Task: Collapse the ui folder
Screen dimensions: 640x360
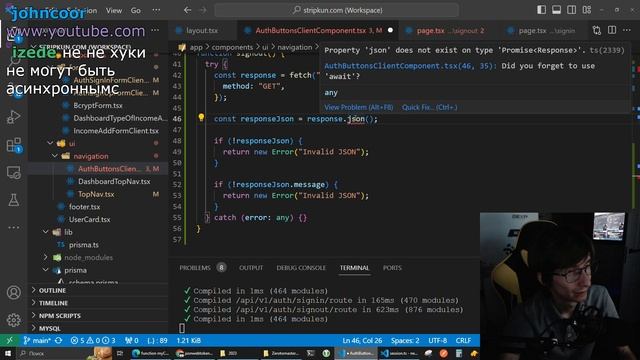Action: click(50, 143)
